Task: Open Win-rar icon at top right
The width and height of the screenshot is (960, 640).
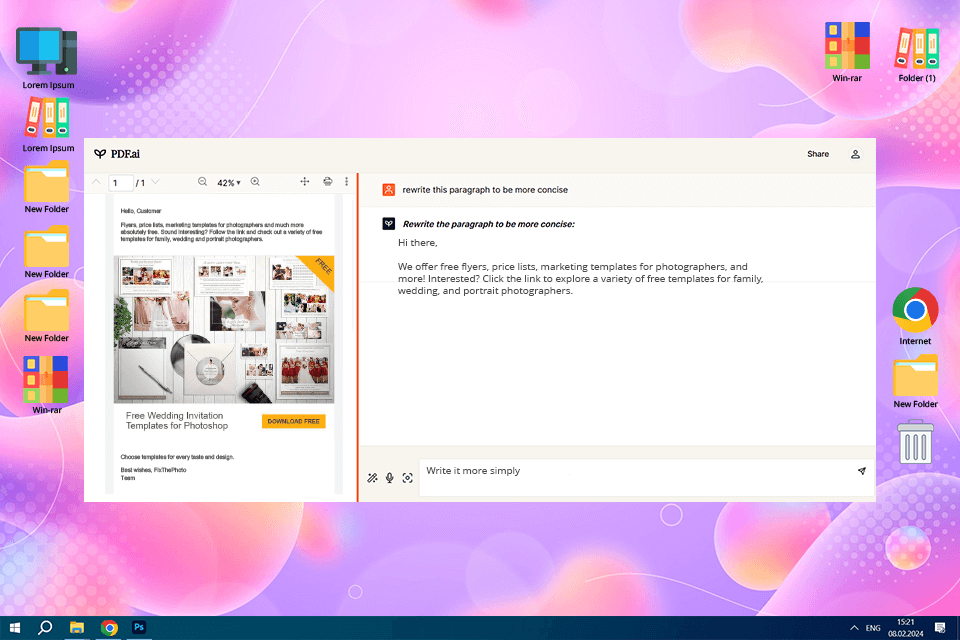Action: [x=847, y=53]
